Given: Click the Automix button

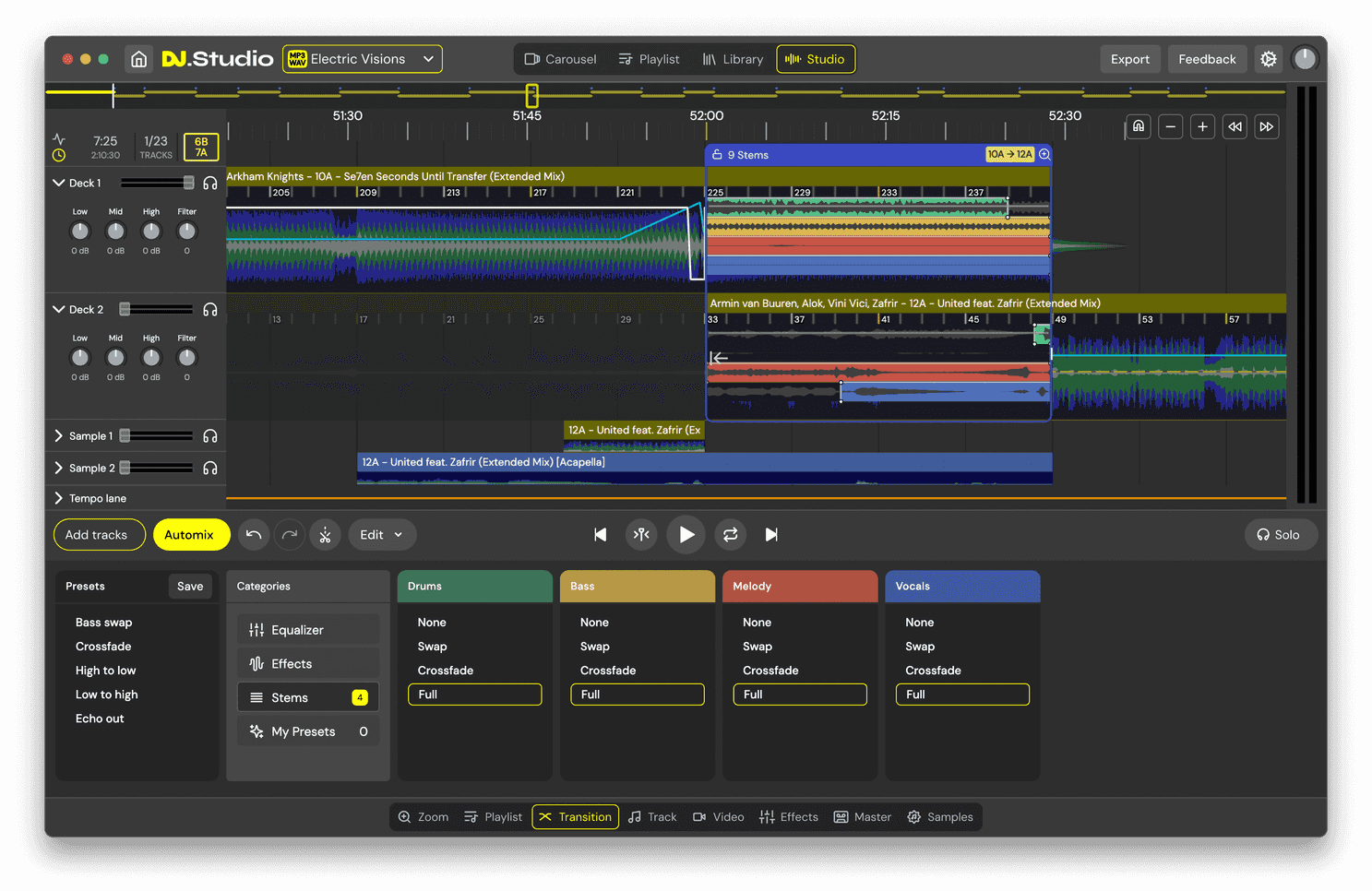Looking at the screenshot, I should click(x=189, y=535).
